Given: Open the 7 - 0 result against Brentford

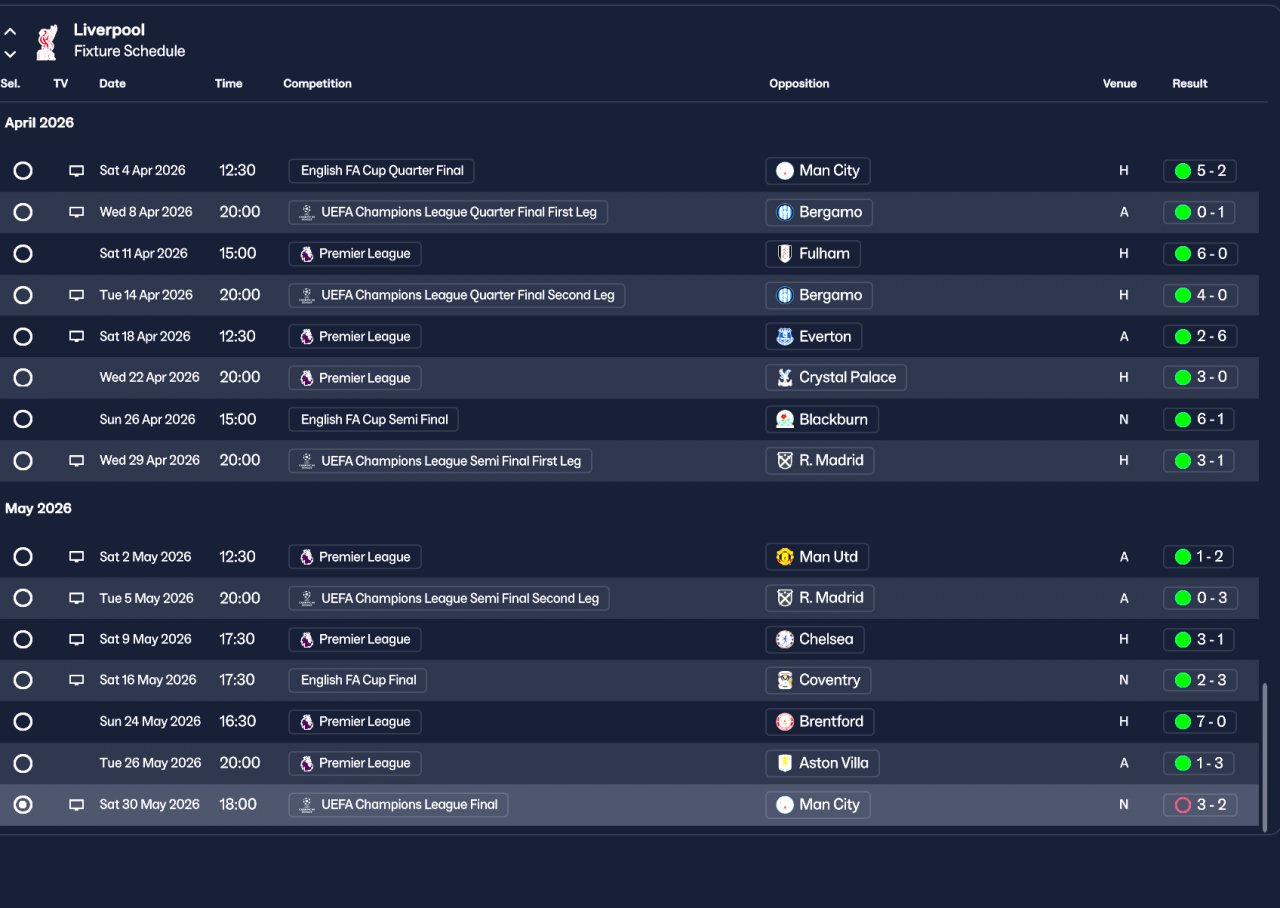Looking at the screenshot, I should (x=1200, y=722).
